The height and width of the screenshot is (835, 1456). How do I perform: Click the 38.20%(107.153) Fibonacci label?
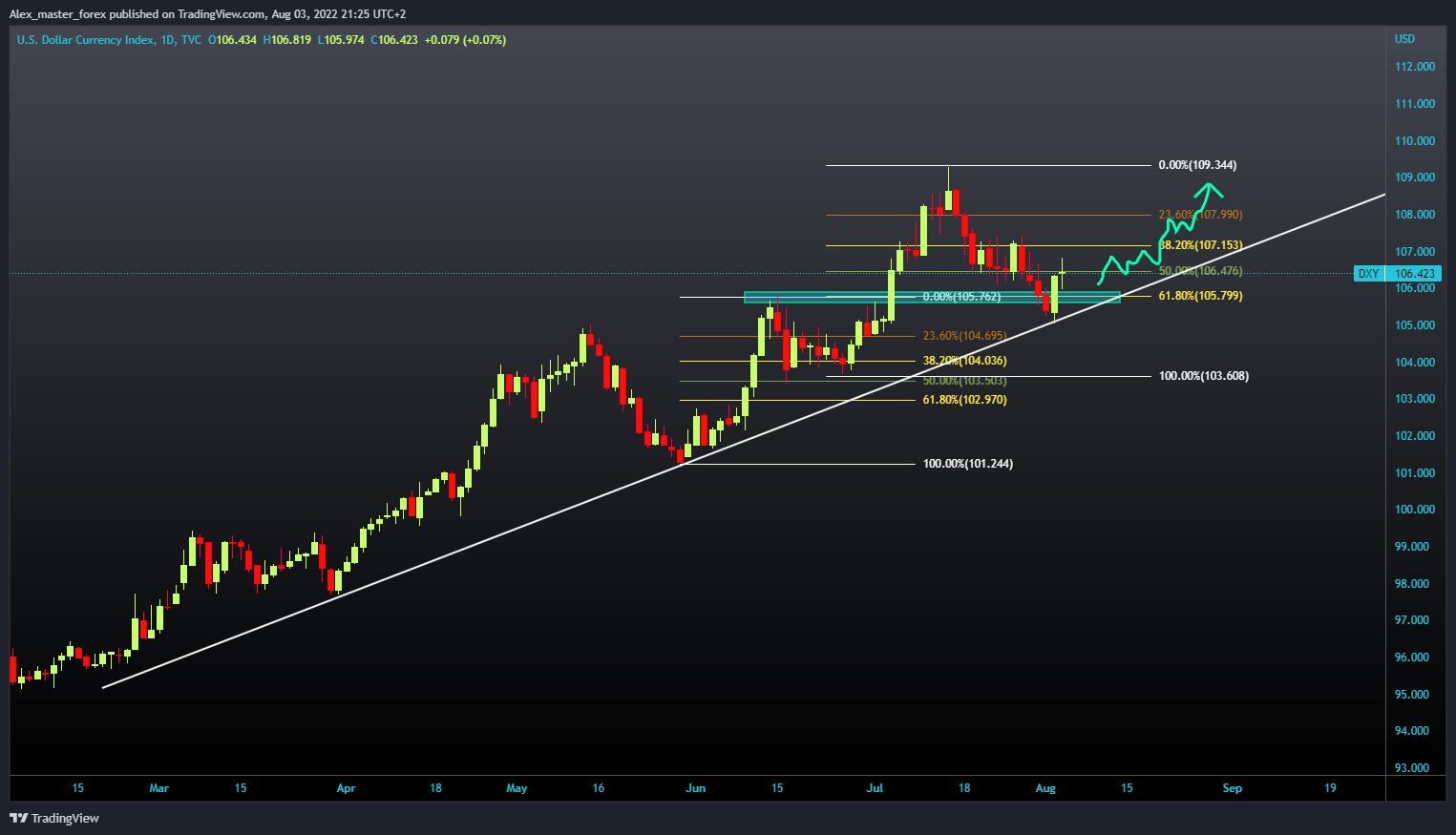point(1200,245)
